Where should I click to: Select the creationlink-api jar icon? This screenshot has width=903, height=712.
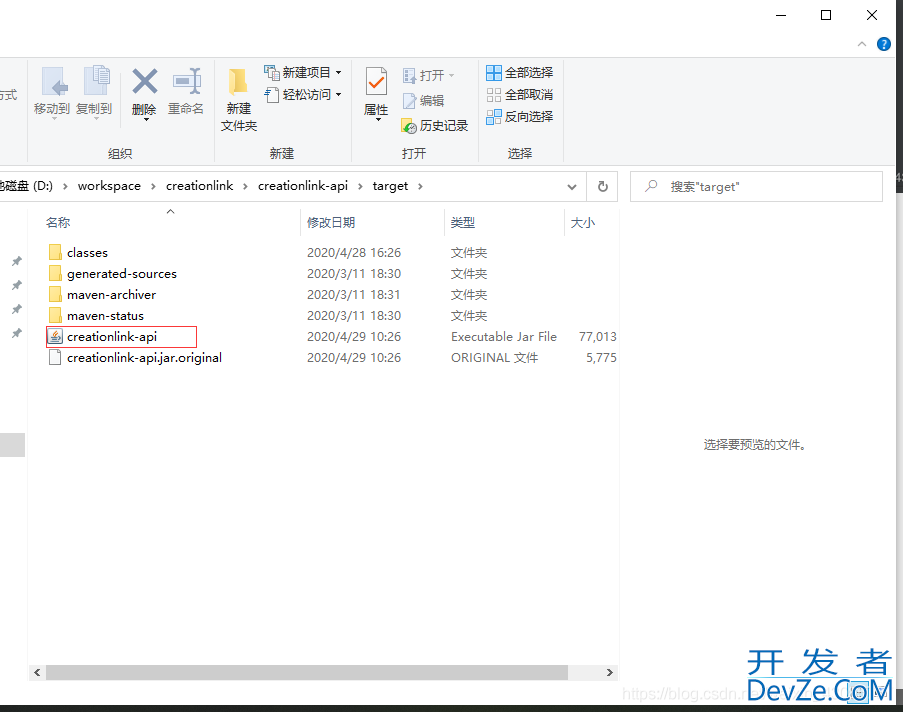[x=55, y=336]
